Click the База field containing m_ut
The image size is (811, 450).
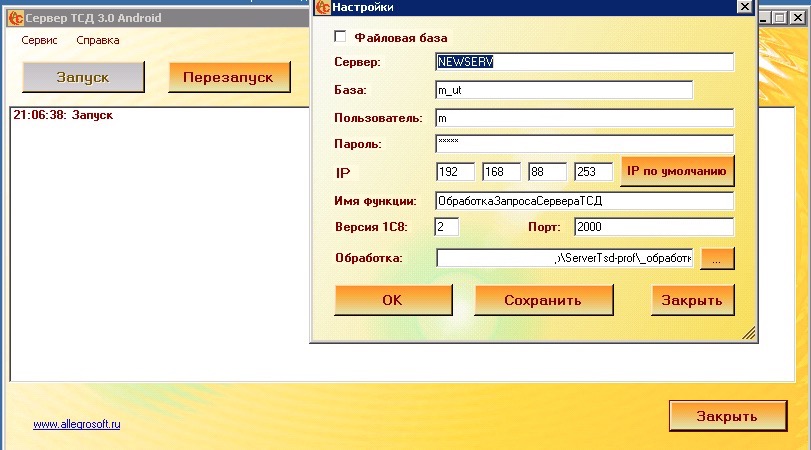tap(564, 90)
